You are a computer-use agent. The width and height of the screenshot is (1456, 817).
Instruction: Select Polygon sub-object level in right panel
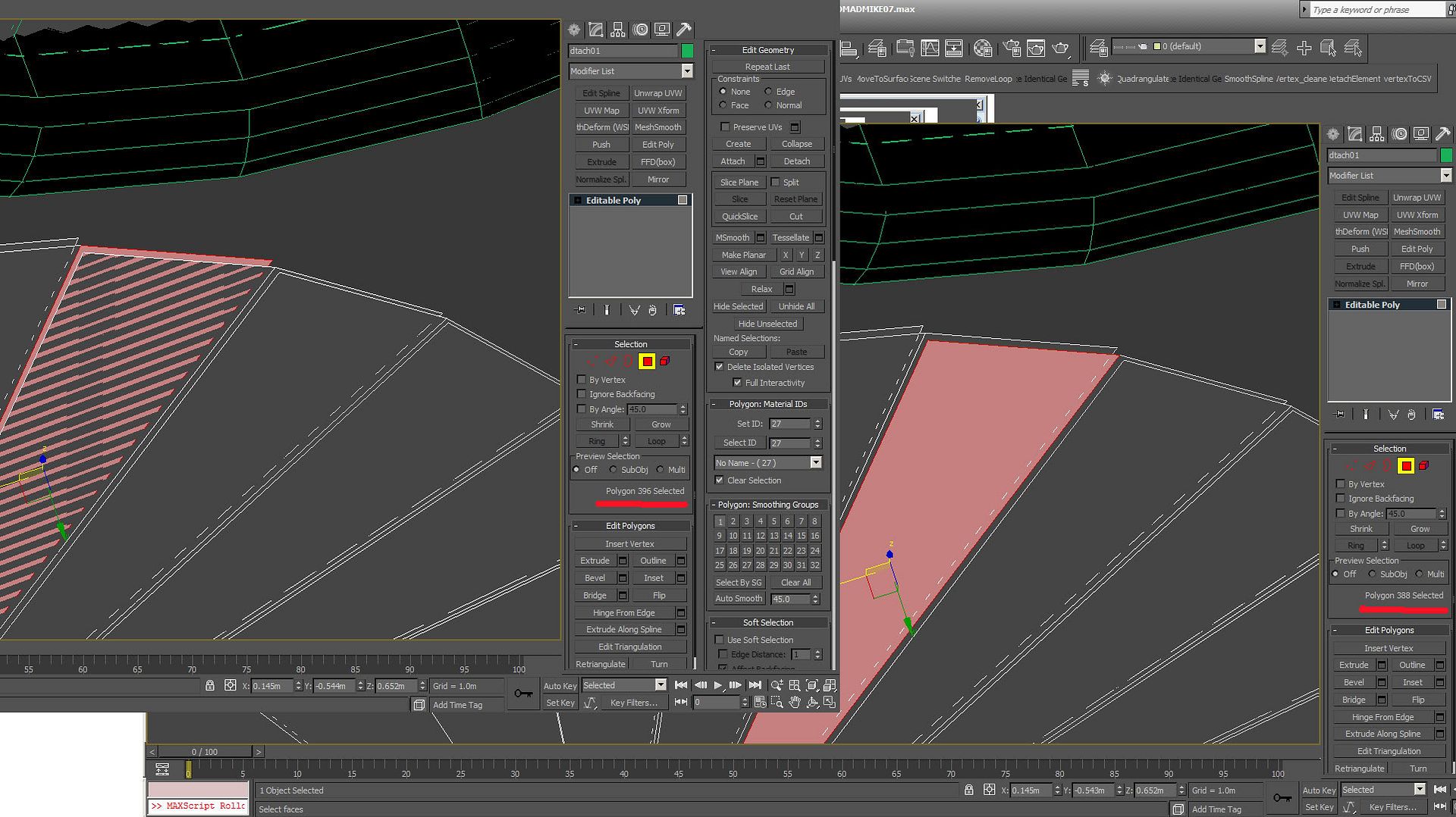pyautogui.click(x=1406, y=466)
